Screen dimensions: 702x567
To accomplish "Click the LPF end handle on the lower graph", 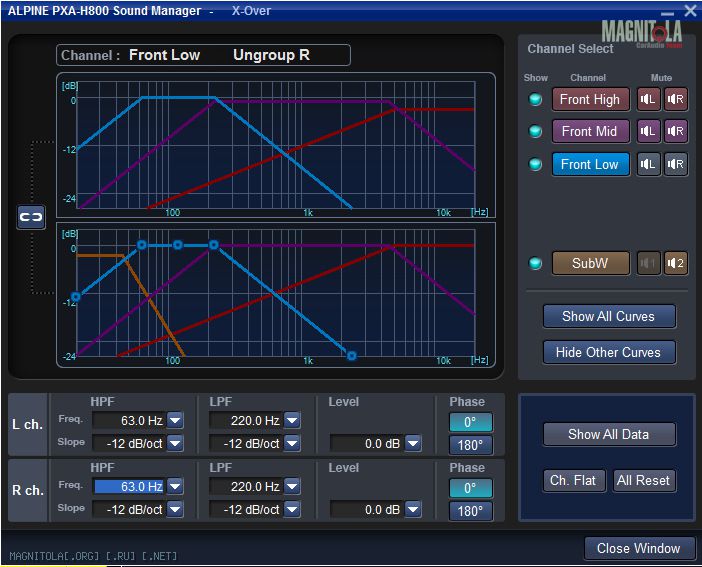I will (351, 355).
